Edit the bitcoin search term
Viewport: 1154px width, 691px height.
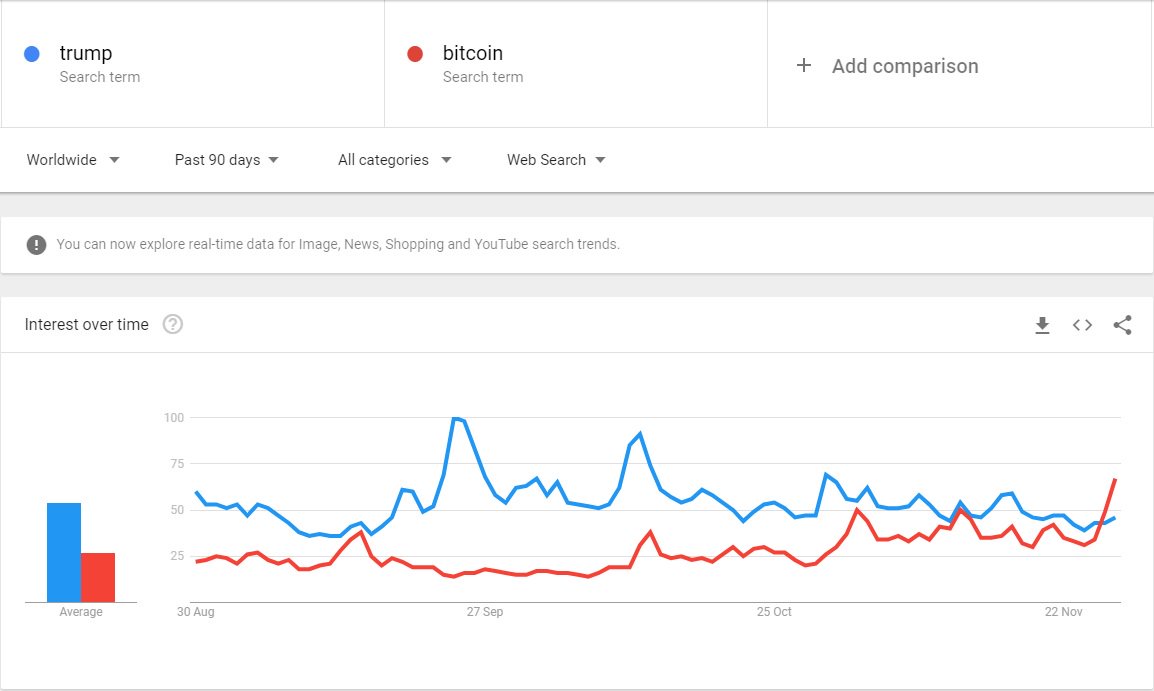[473, 54]
